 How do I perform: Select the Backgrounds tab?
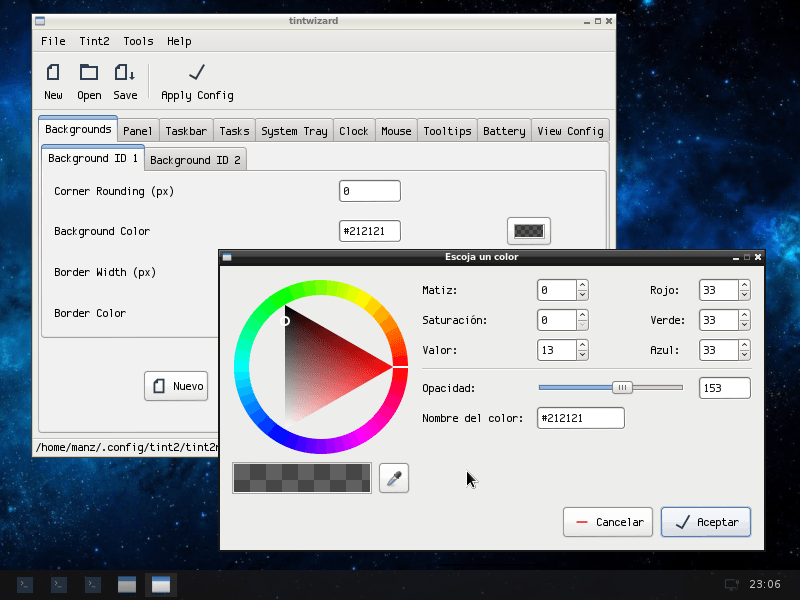click(x=78, y=129)
